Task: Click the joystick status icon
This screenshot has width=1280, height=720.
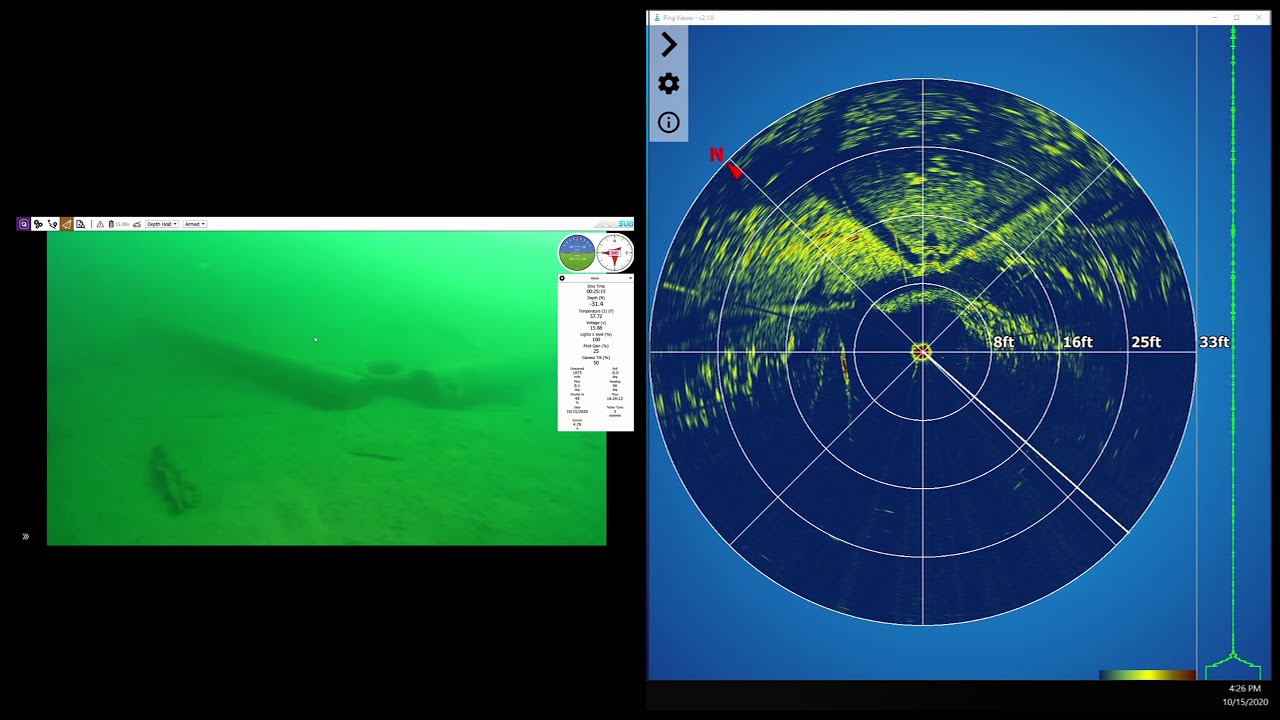Action: pyautogui.click(x=137, y=224)
